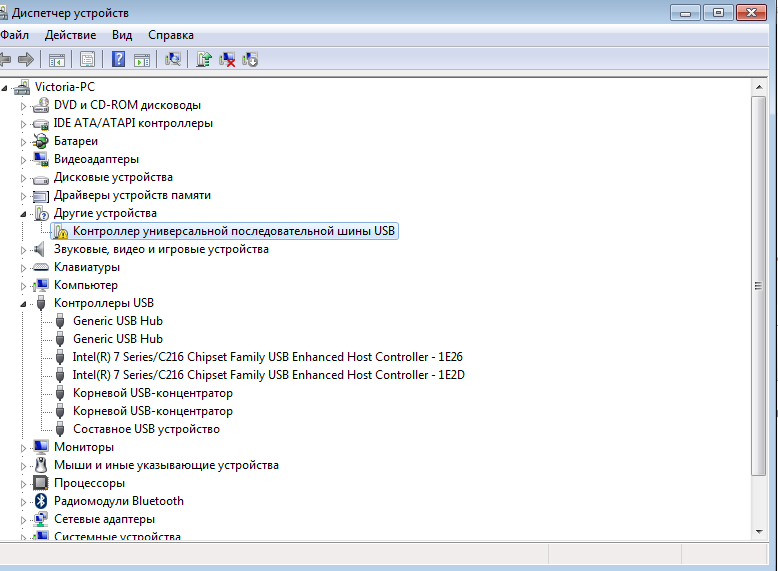This screenshot has height=571, width=778.
Task: Click the Forward arrow toolbar button
Action: [x=26, y=60]
